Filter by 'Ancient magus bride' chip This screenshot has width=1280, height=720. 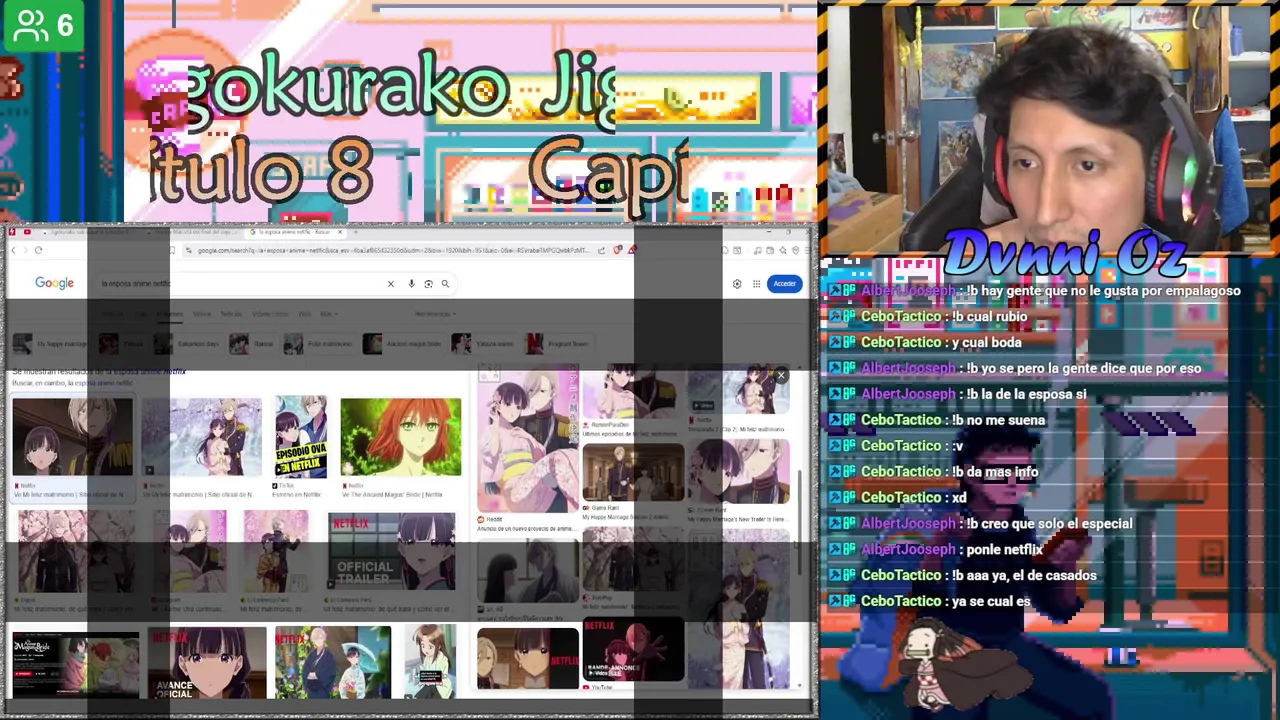(x=403, y=344)
